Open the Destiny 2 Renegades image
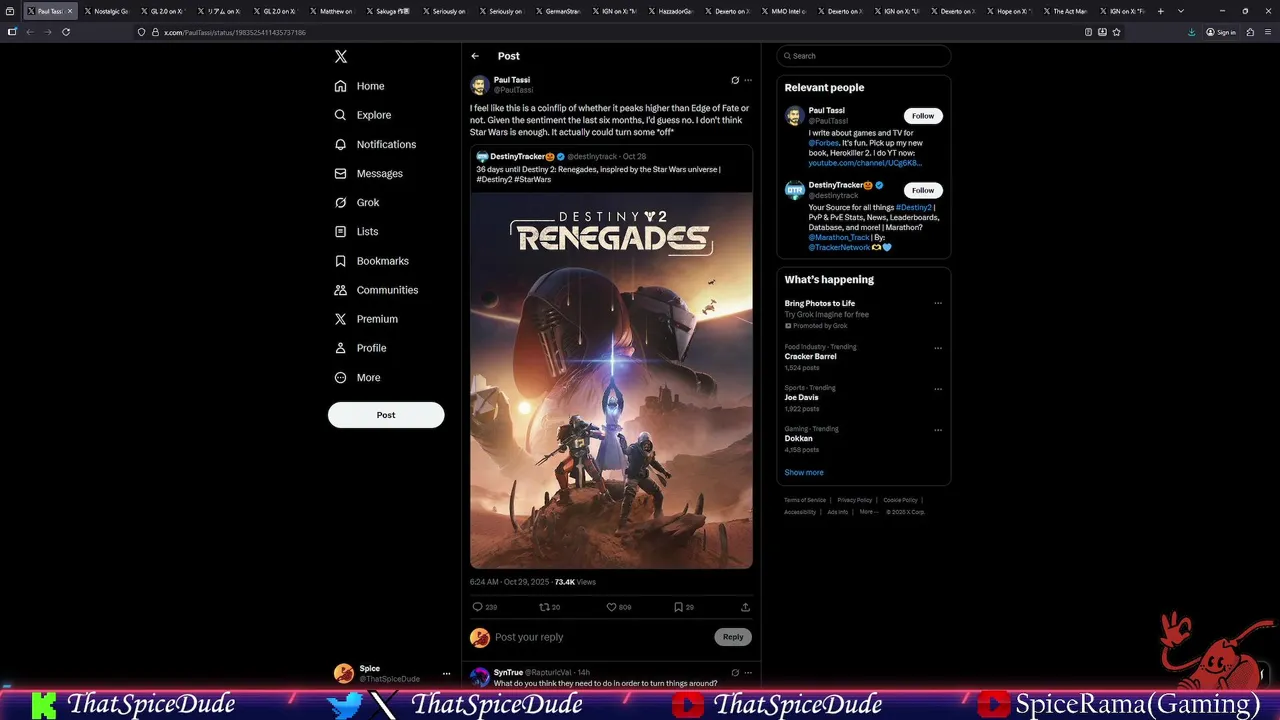Viewport: 1280px width, 720px height. coord(611,380)
